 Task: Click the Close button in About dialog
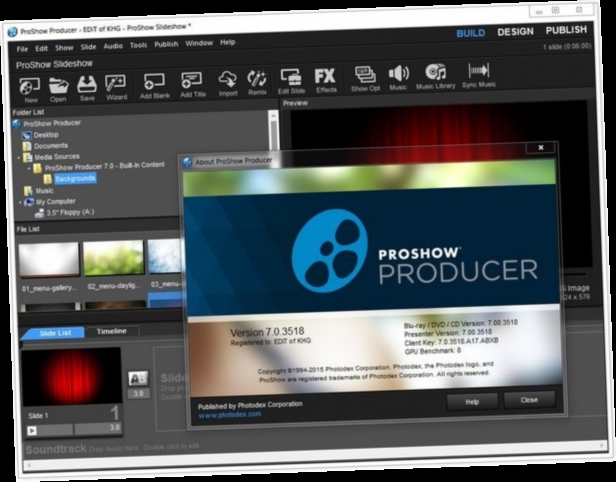[529, 400]
